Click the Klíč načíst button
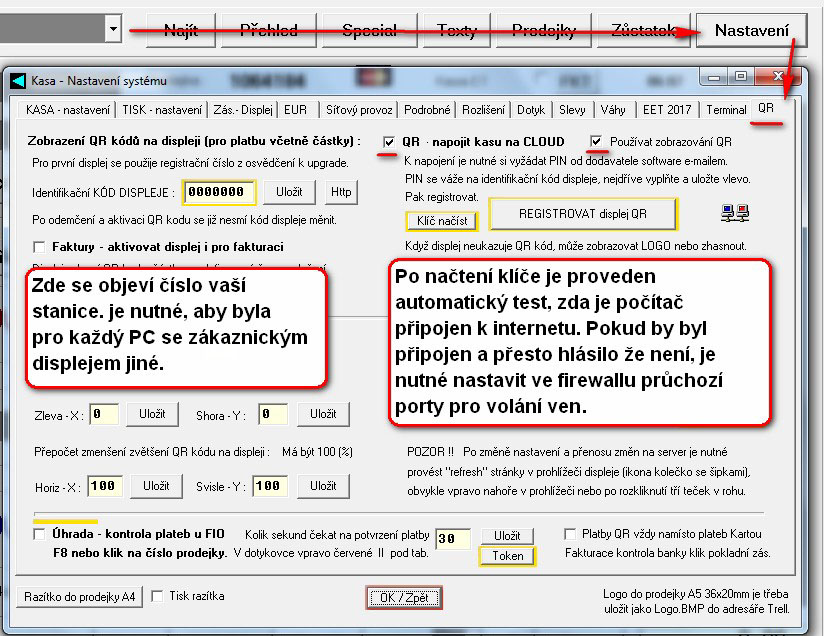This screenshot has height=636, width=824. [x=442, y=220]
